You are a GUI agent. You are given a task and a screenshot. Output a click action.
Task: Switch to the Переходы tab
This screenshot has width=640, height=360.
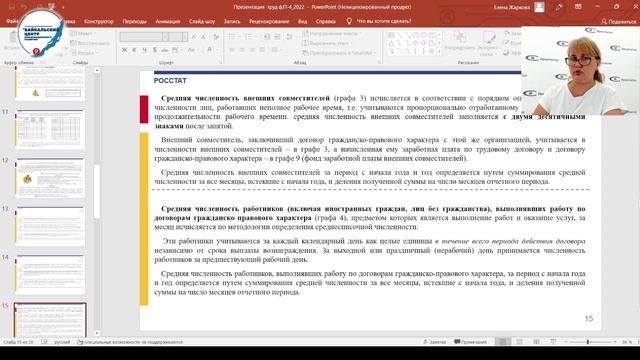point(134,21)
